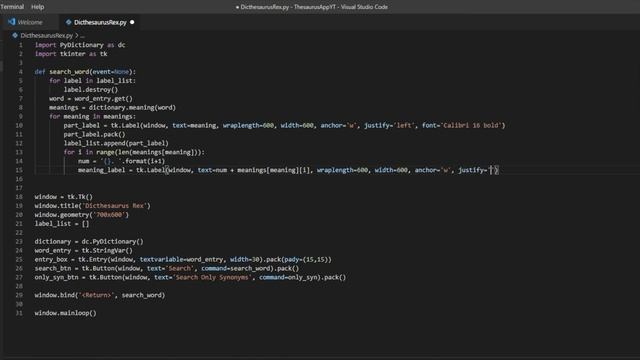Click 'window.mainloop()' line
Screen dimensions: 640x360
(x=65, y=313)
